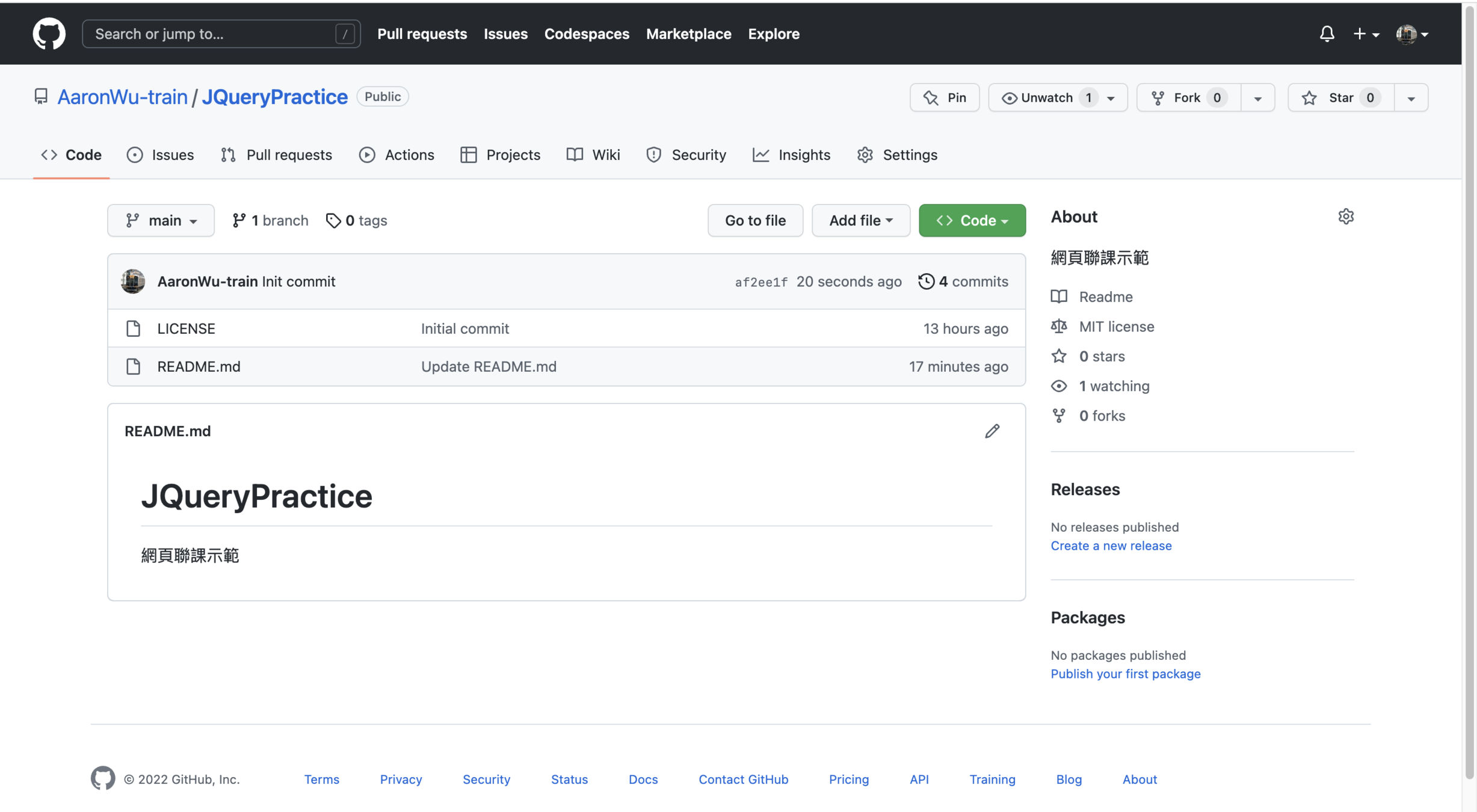Viewport: 1477px width, 812px height.
Task: Open commit hash af2ee1f
Action: [761, 282]
